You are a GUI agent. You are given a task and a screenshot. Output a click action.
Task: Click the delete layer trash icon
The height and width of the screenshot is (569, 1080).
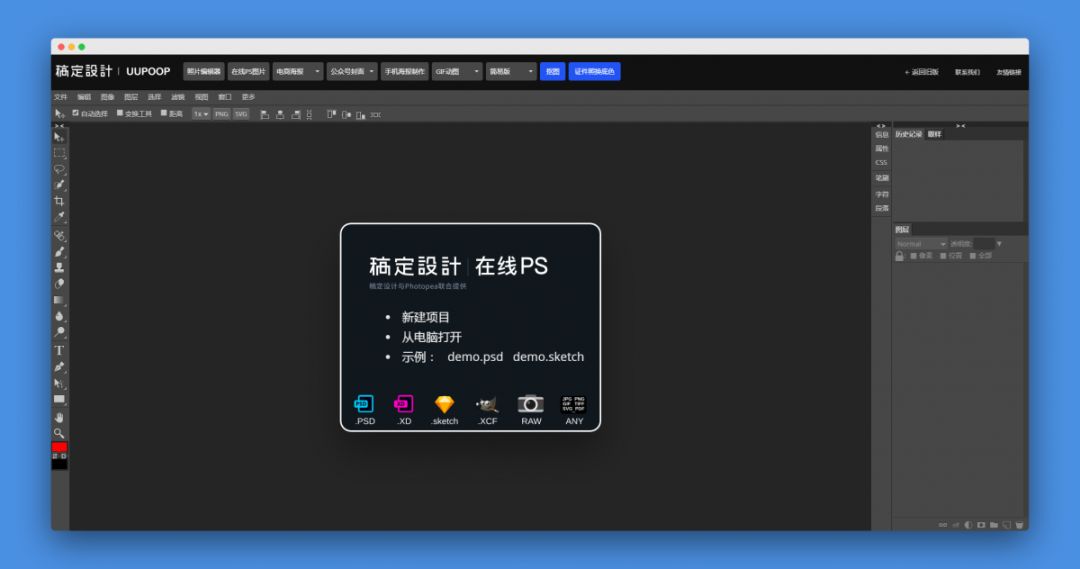(1019, 525)
